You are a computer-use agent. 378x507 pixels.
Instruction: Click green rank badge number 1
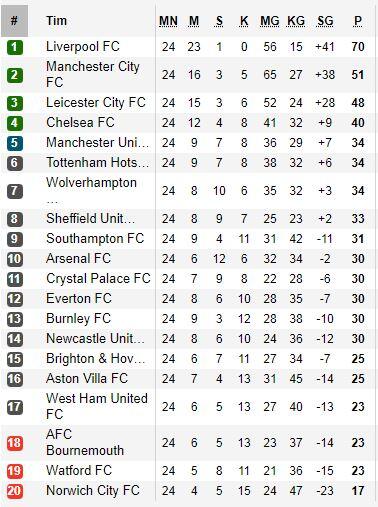15,47
